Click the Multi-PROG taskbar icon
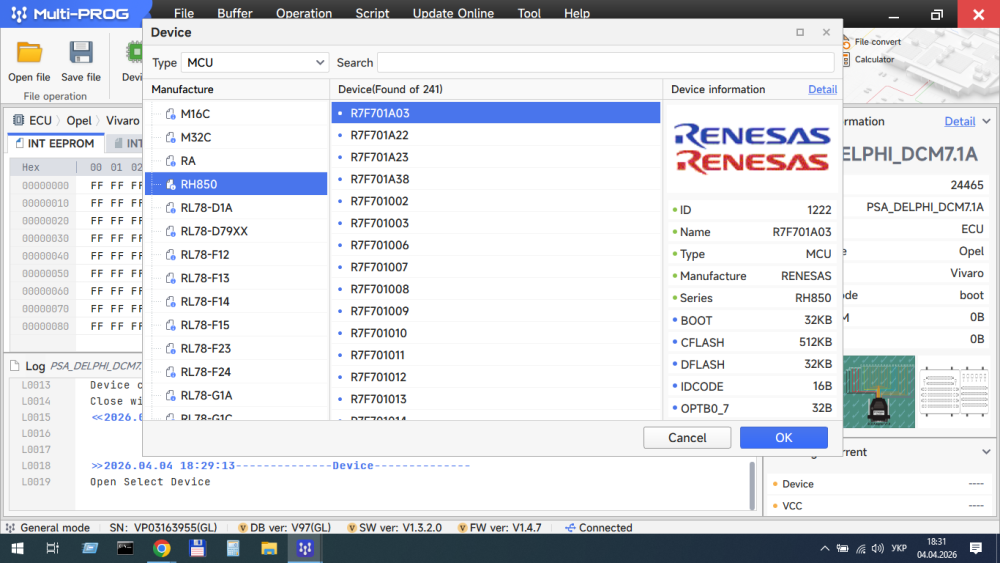 305,548
